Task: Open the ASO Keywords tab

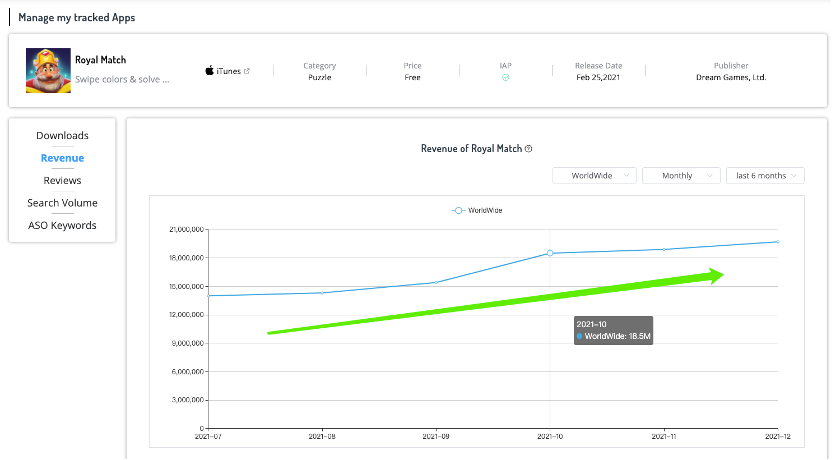Action: 62,225
